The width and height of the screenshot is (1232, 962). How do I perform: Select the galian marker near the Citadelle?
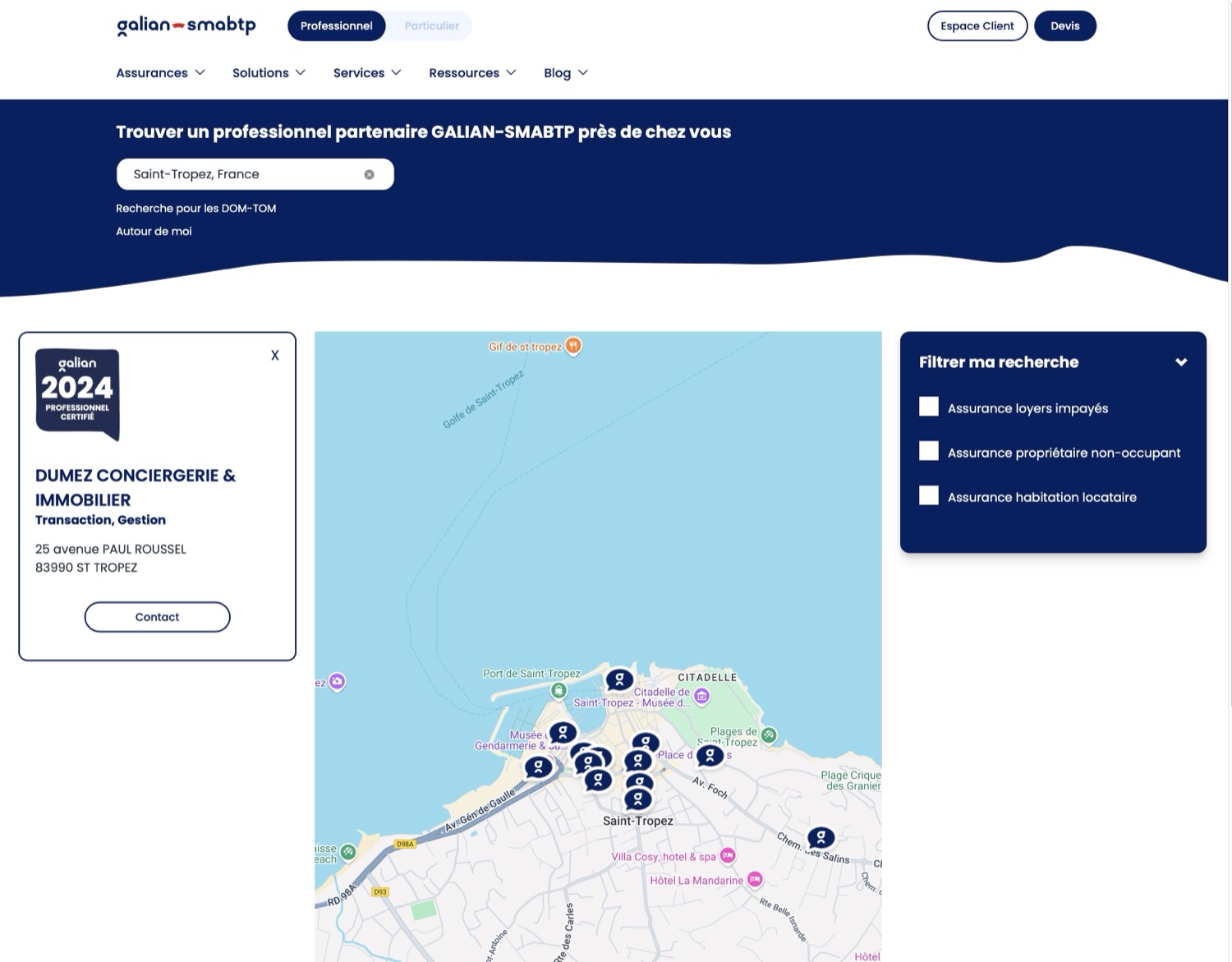tap(620, 679)
